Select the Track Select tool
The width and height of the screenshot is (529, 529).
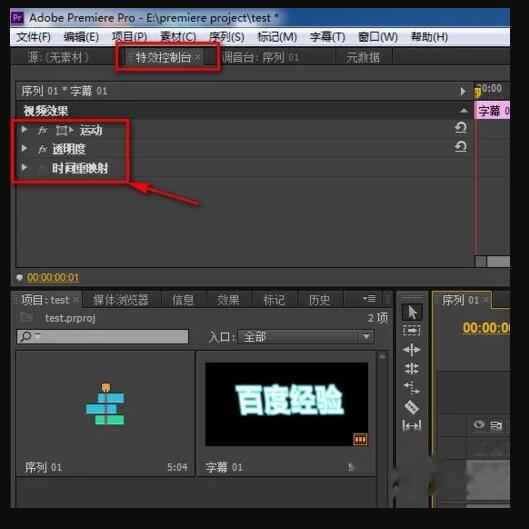click(x=412, y=330)
